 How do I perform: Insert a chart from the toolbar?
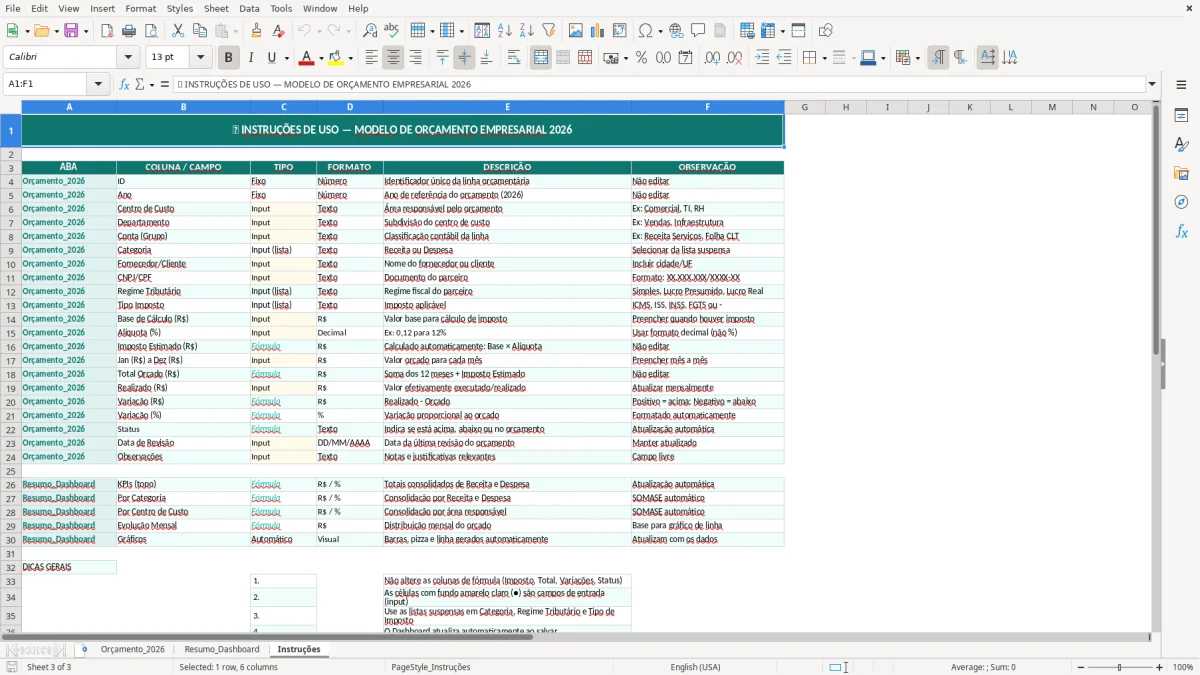596,29
